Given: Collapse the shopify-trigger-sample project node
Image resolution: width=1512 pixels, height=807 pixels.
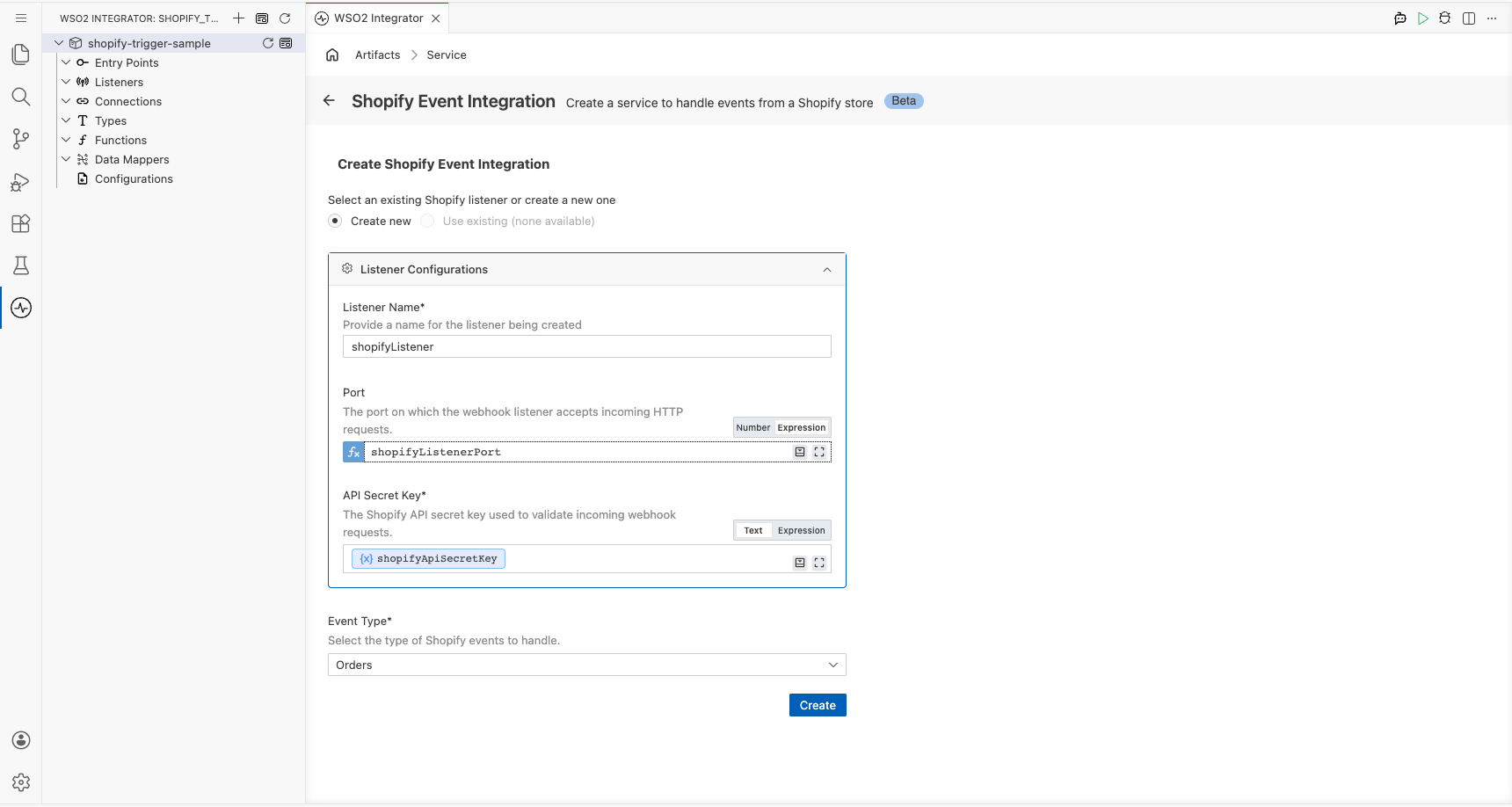Looking at the screenshot, I should (x=59, y=43).
